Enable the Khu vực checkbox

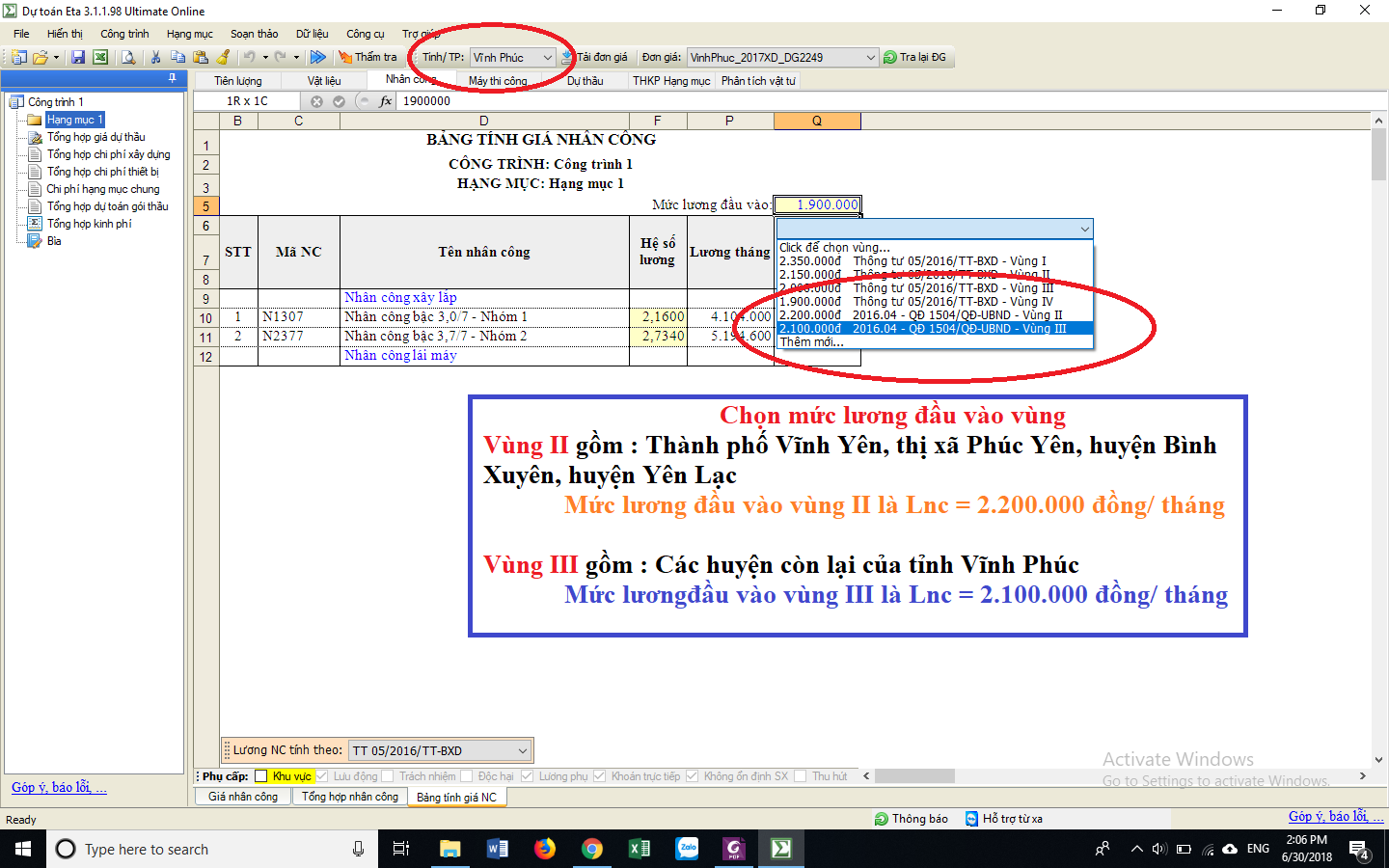261,776
